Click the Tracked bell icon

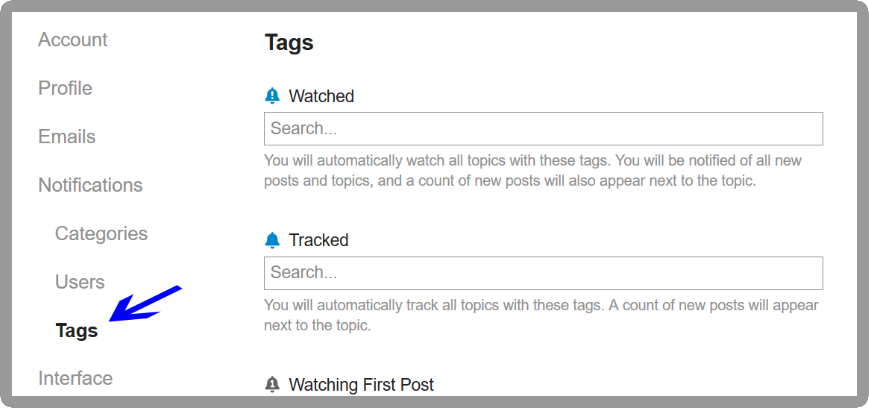point(272,240)
